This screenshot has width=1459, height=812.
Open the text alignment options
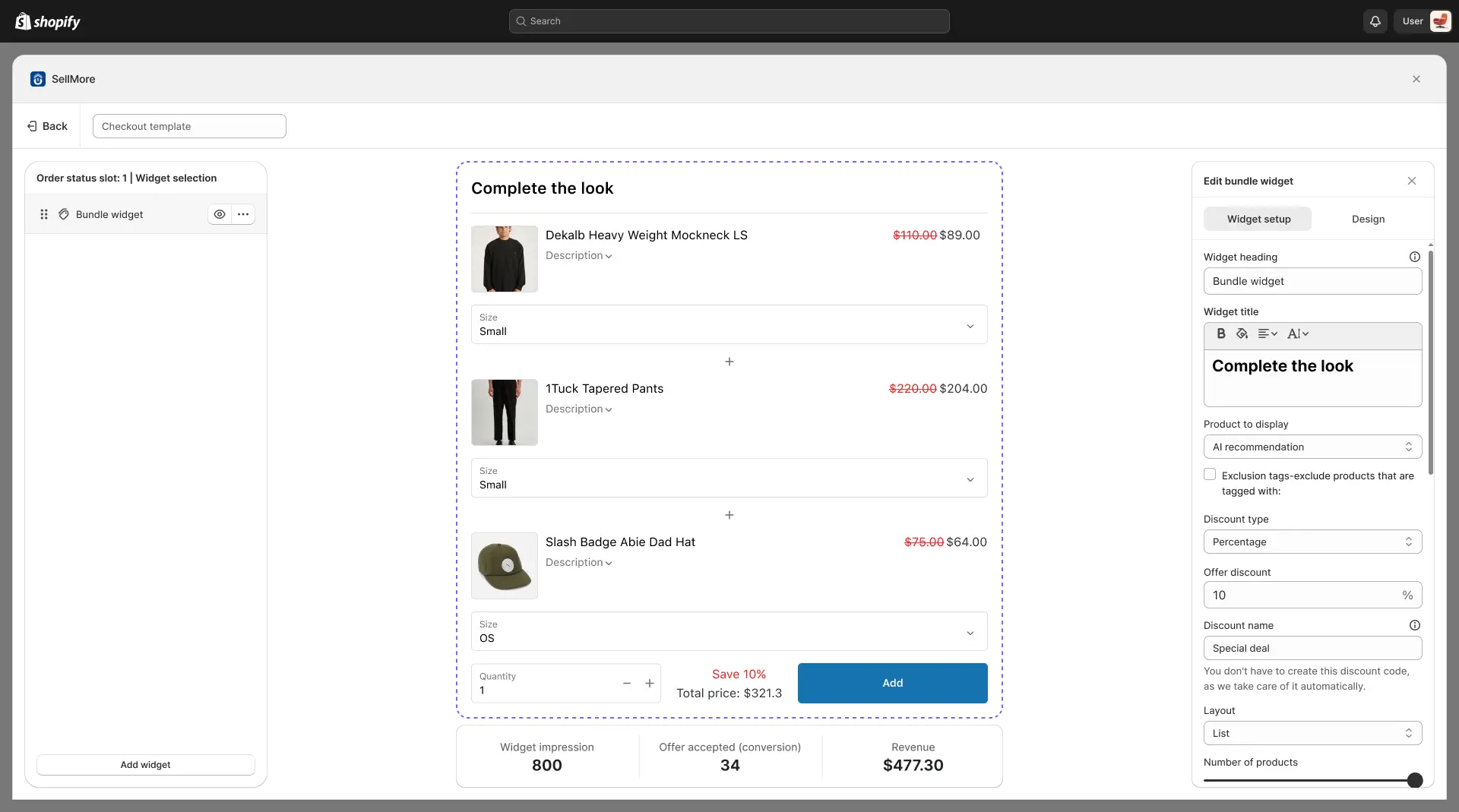[x=1268, y=333]
